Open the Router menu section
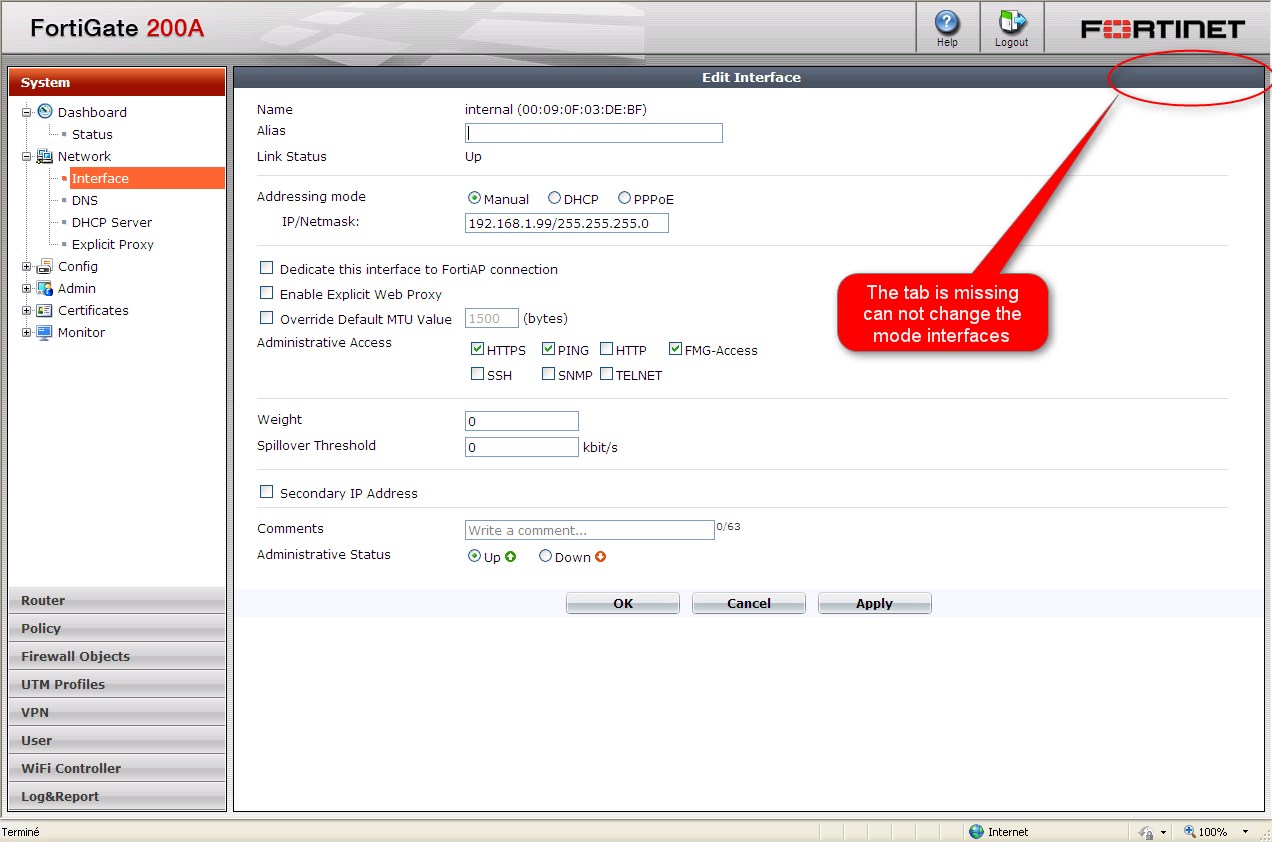The height and width of the screenshot is (842, 1272). tap(117, 600)
